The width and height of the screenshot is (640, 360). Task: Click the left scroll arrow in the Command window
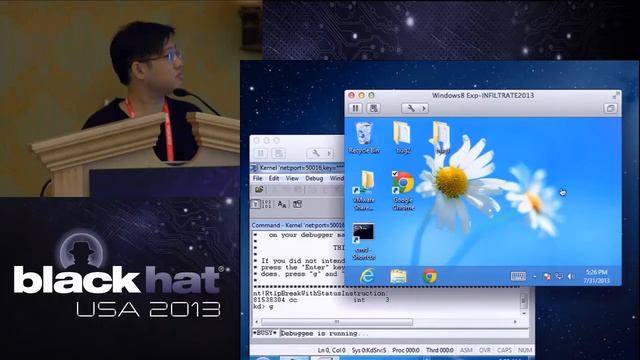[256, 322]
